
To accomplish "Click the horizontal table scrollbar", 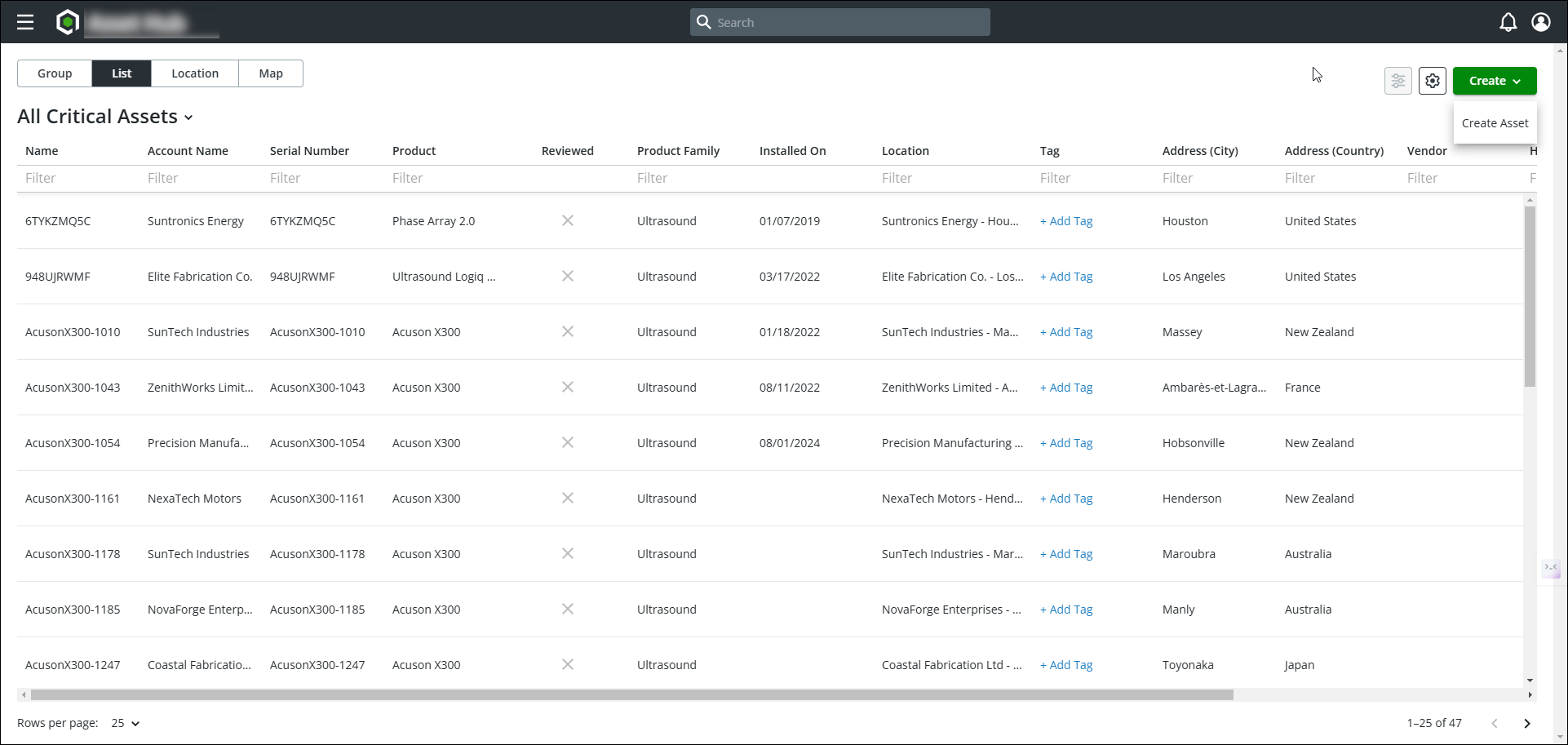I will [632, 695].
